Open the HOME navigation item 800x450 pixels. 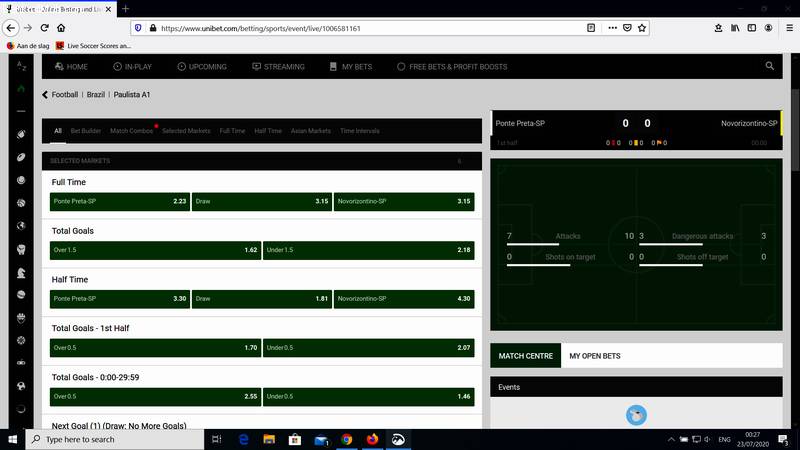click(71, 66)
